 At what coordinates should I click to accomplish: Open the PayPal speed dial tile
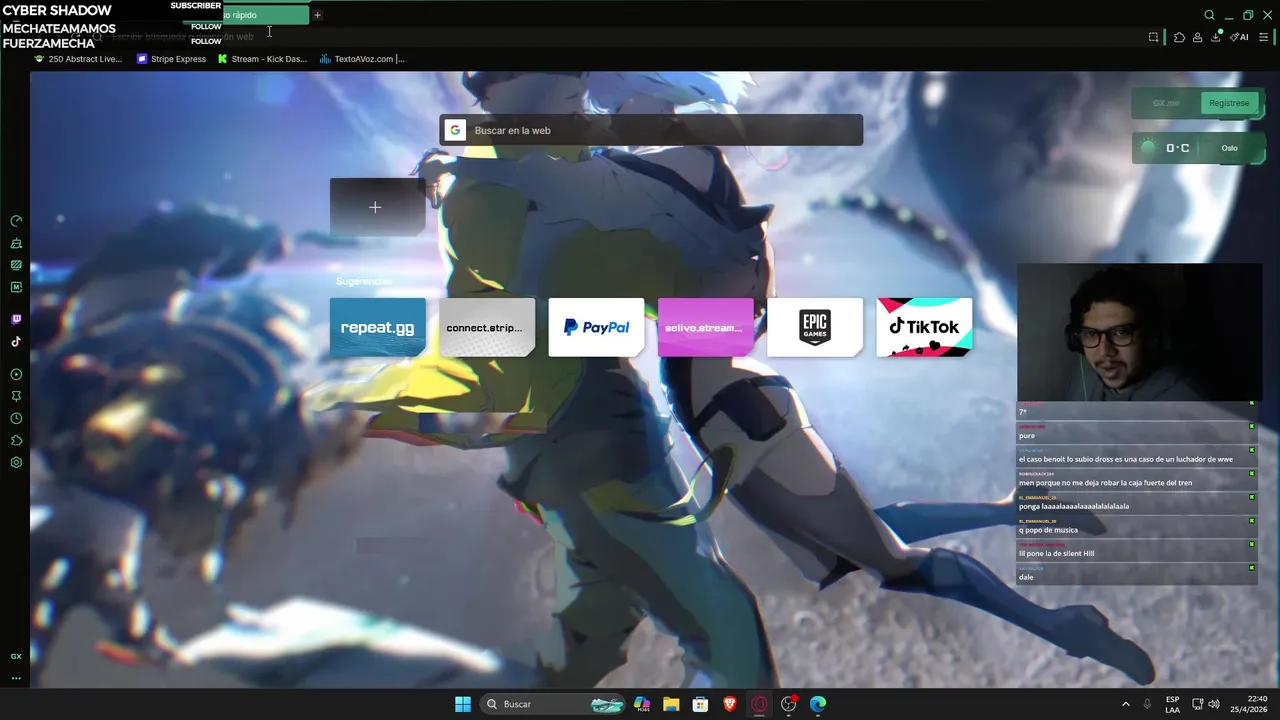coord(596,327)
